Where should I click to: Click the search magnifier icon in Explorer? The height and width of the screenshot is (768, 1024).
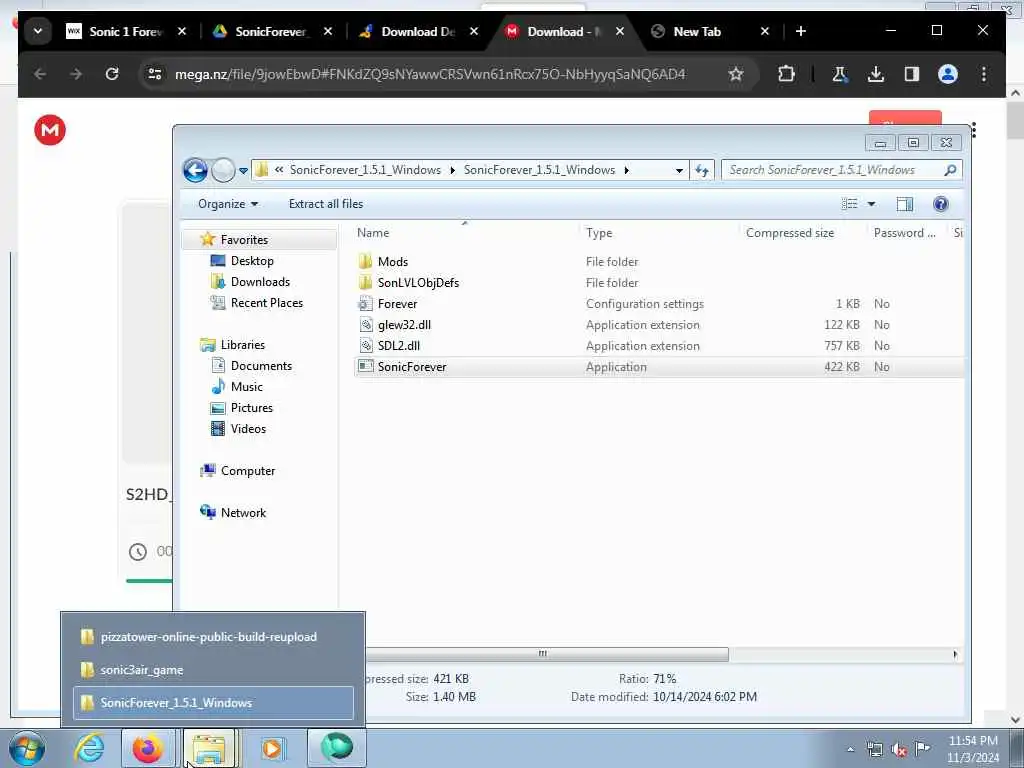pyautogui.click(x=951, y=170)
